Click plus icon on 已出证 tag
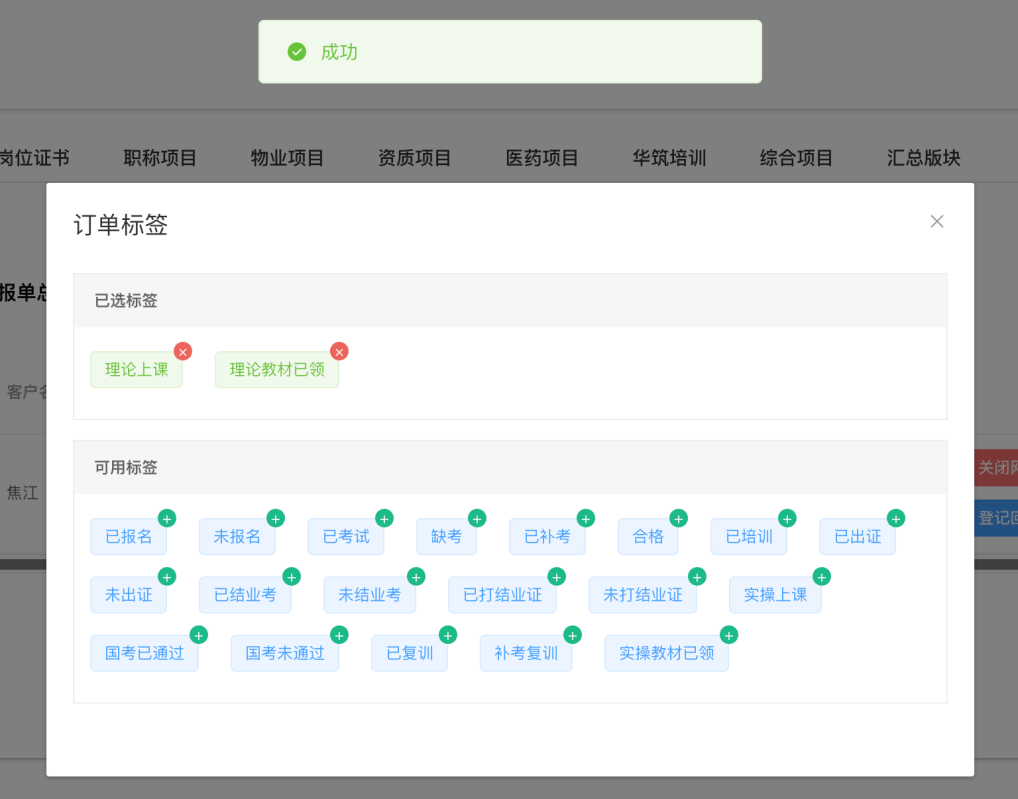1018x799 pixels. 896,518
